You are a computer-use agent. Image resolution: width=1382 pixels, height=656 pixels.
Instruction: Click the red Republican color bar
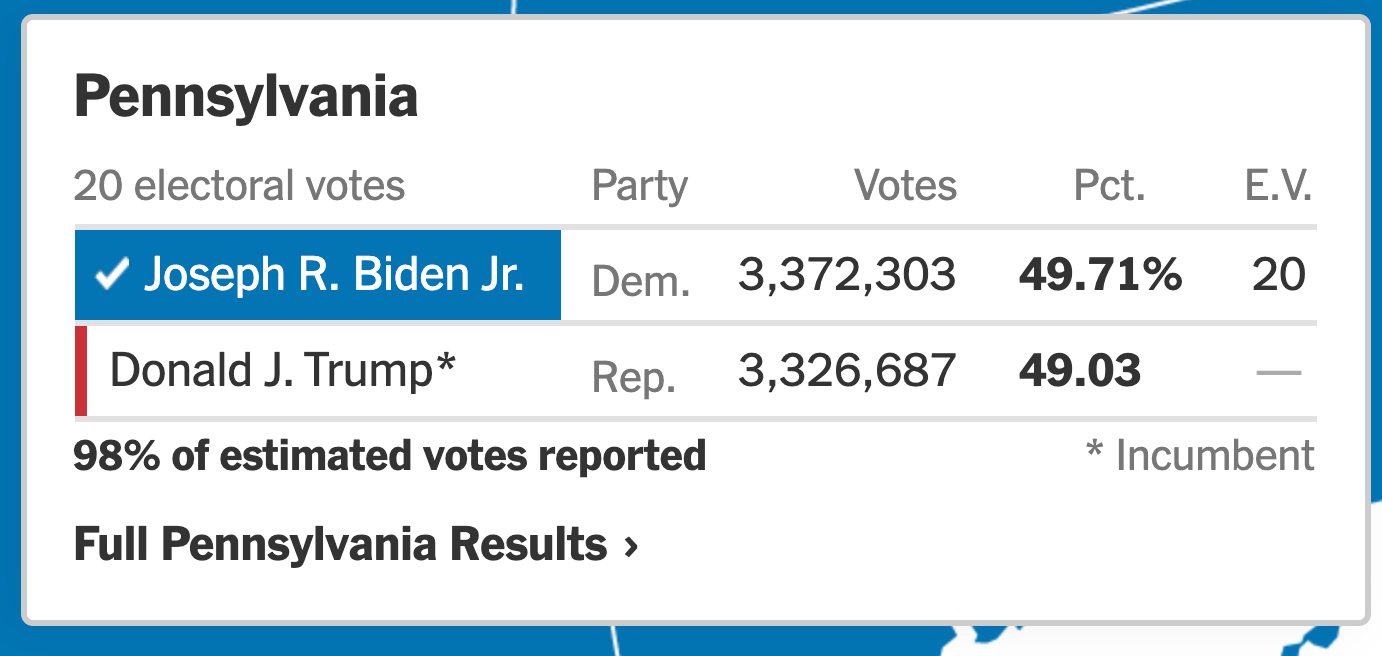pos(81,370)
